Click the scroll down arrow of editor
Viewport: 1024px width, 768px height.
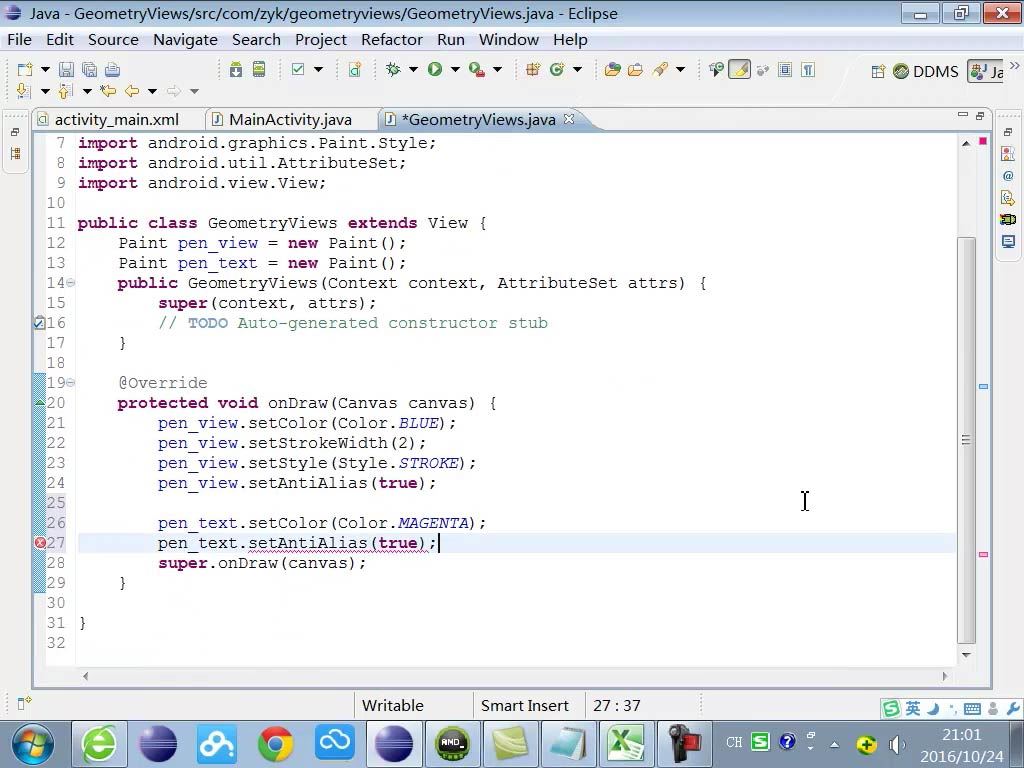(967, 654)
